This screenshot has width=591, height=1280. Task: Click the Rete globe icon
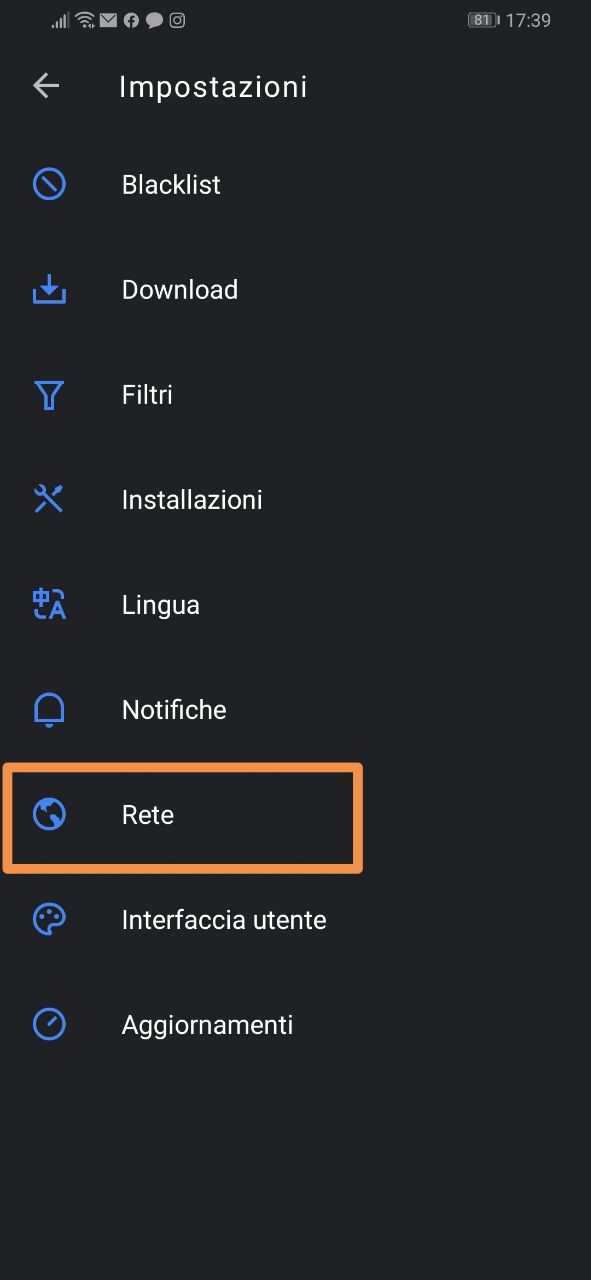[x=48, y=814]
